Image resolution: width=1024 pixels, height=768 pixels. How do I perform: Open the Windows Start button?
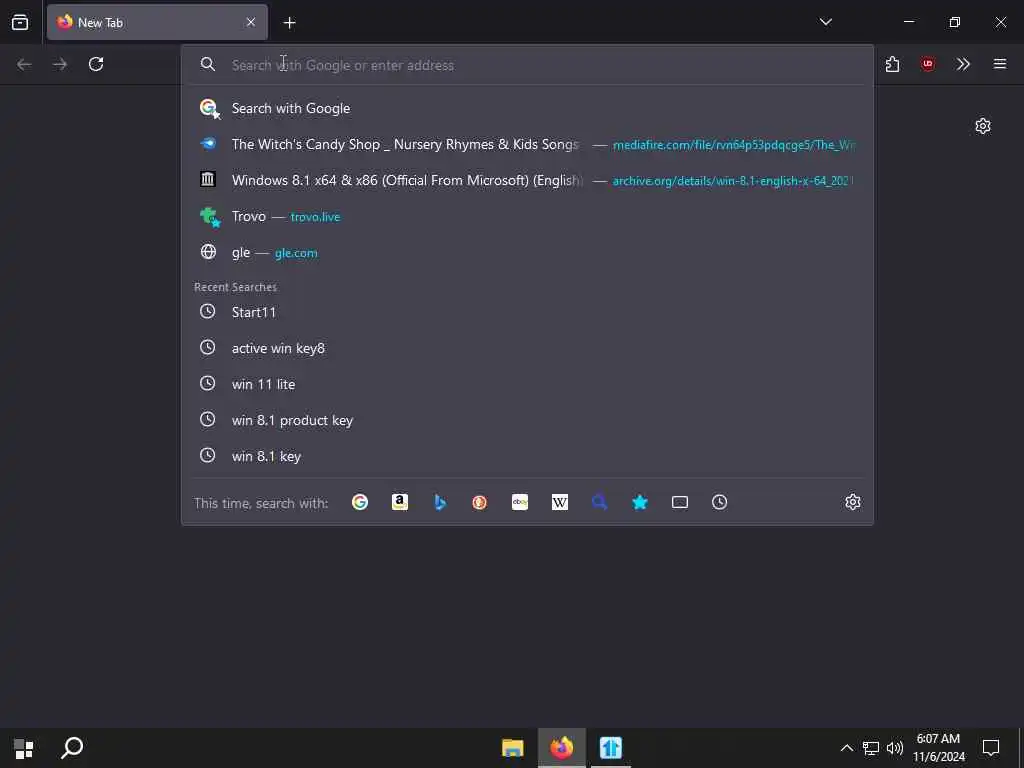(x=24, y=748)
